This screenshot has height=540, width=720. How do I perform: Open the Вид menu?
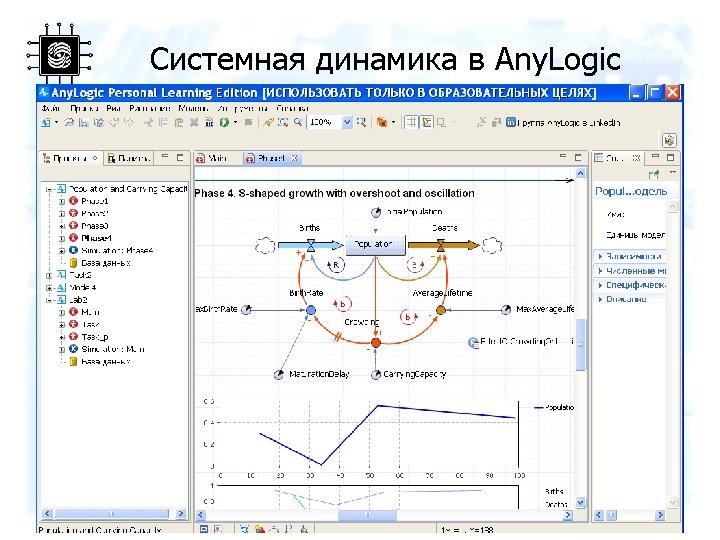113,108
